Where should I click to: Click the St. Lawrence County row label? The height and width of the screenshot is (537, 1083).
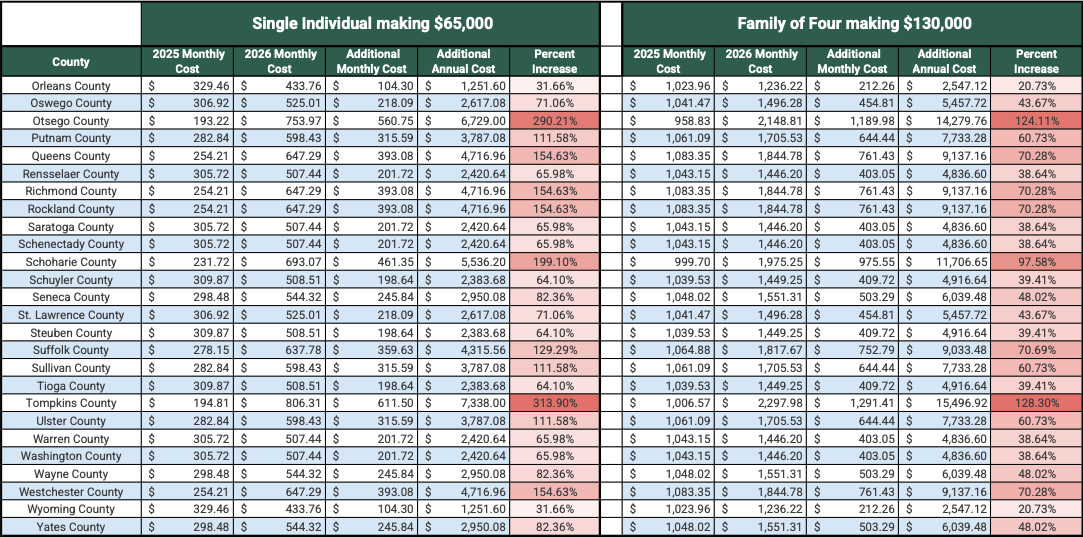click(71, 315)
